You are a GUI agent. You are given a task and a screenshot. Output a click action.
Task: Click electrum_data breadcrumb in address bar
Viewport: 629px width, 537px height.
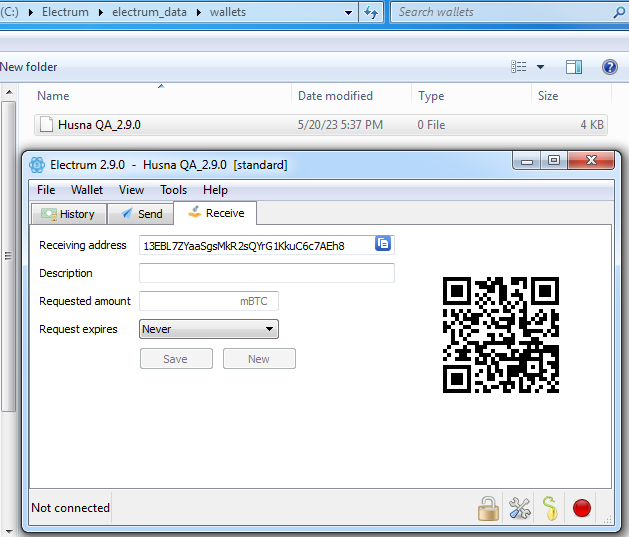[149, 12]
